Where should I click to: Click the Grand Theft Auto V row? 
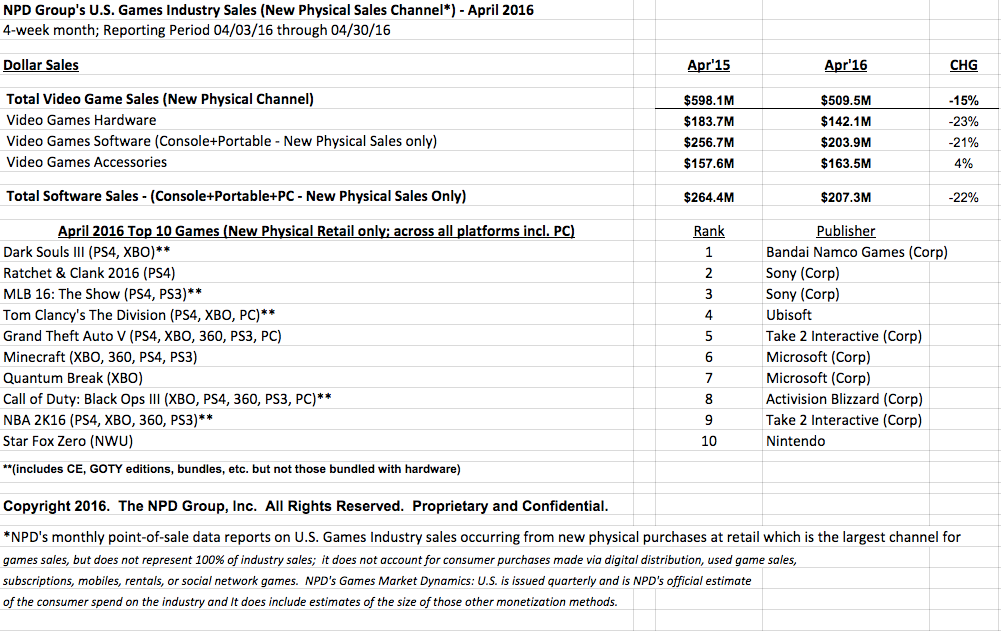click(x=142, y=336)
